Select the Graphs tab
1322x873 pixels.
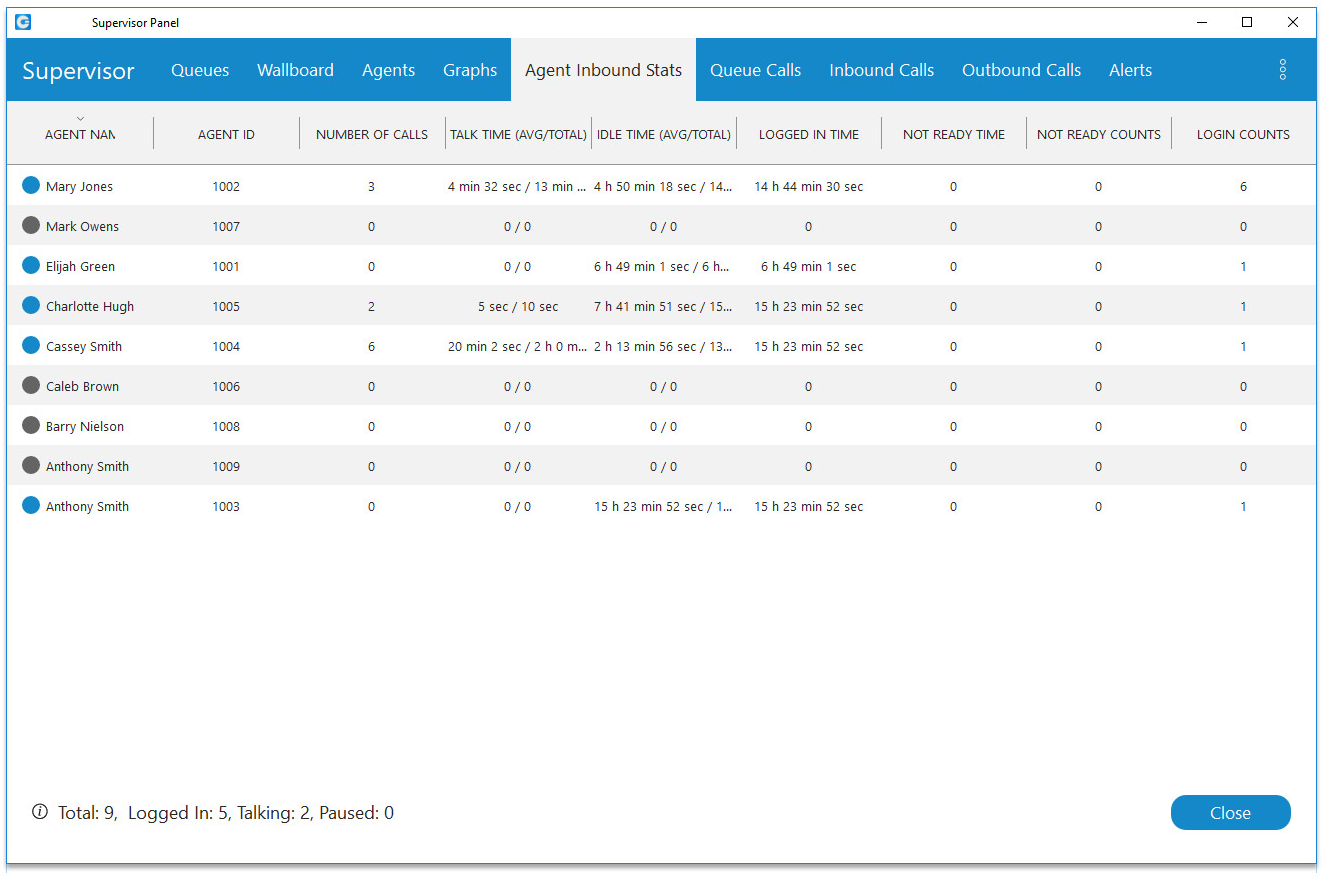(x=470, y=70)
